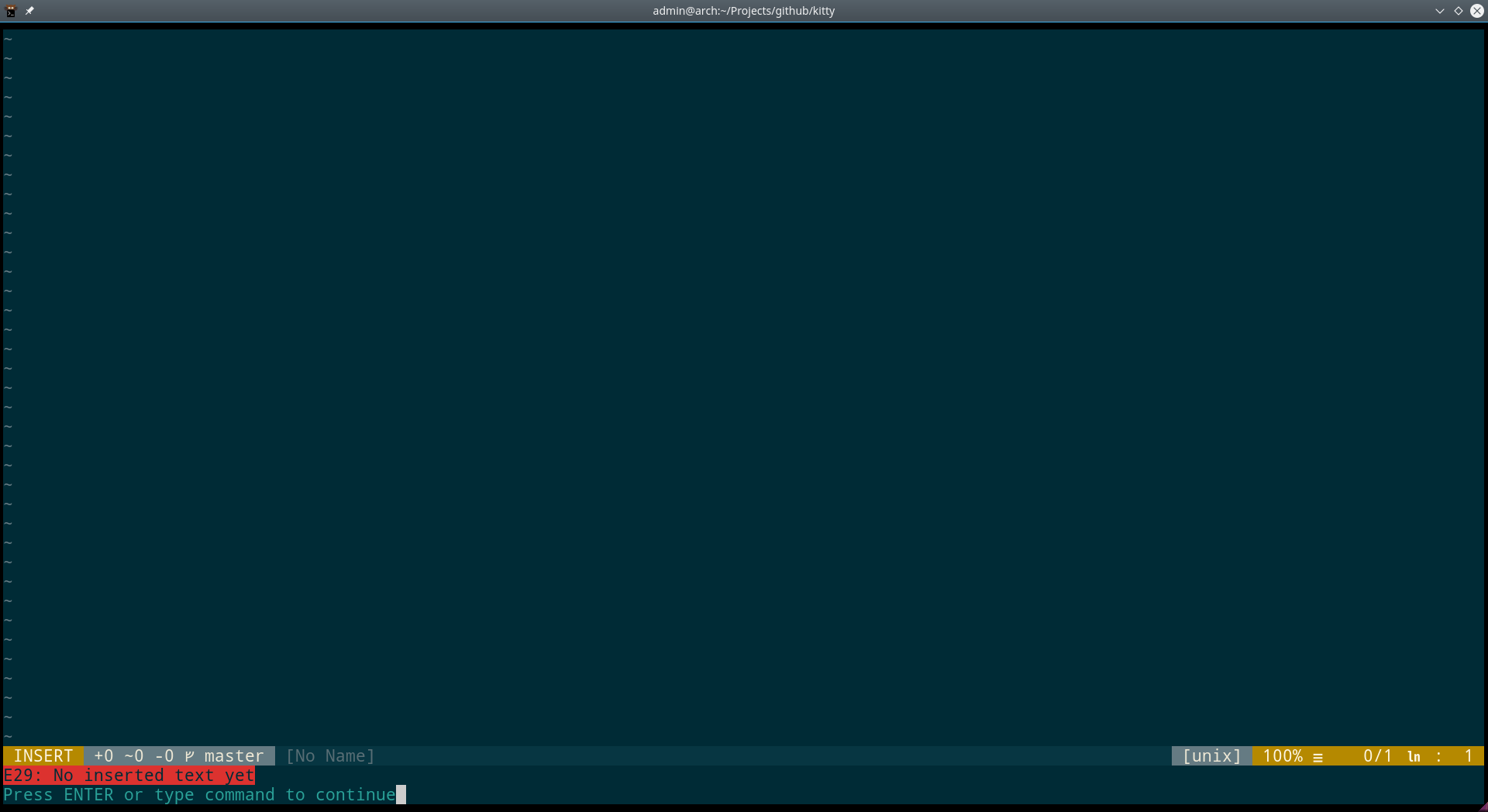This screenshot has width=1488, height=812.
Task: Click the [unix] file format segment
Action: (1210, 756)
